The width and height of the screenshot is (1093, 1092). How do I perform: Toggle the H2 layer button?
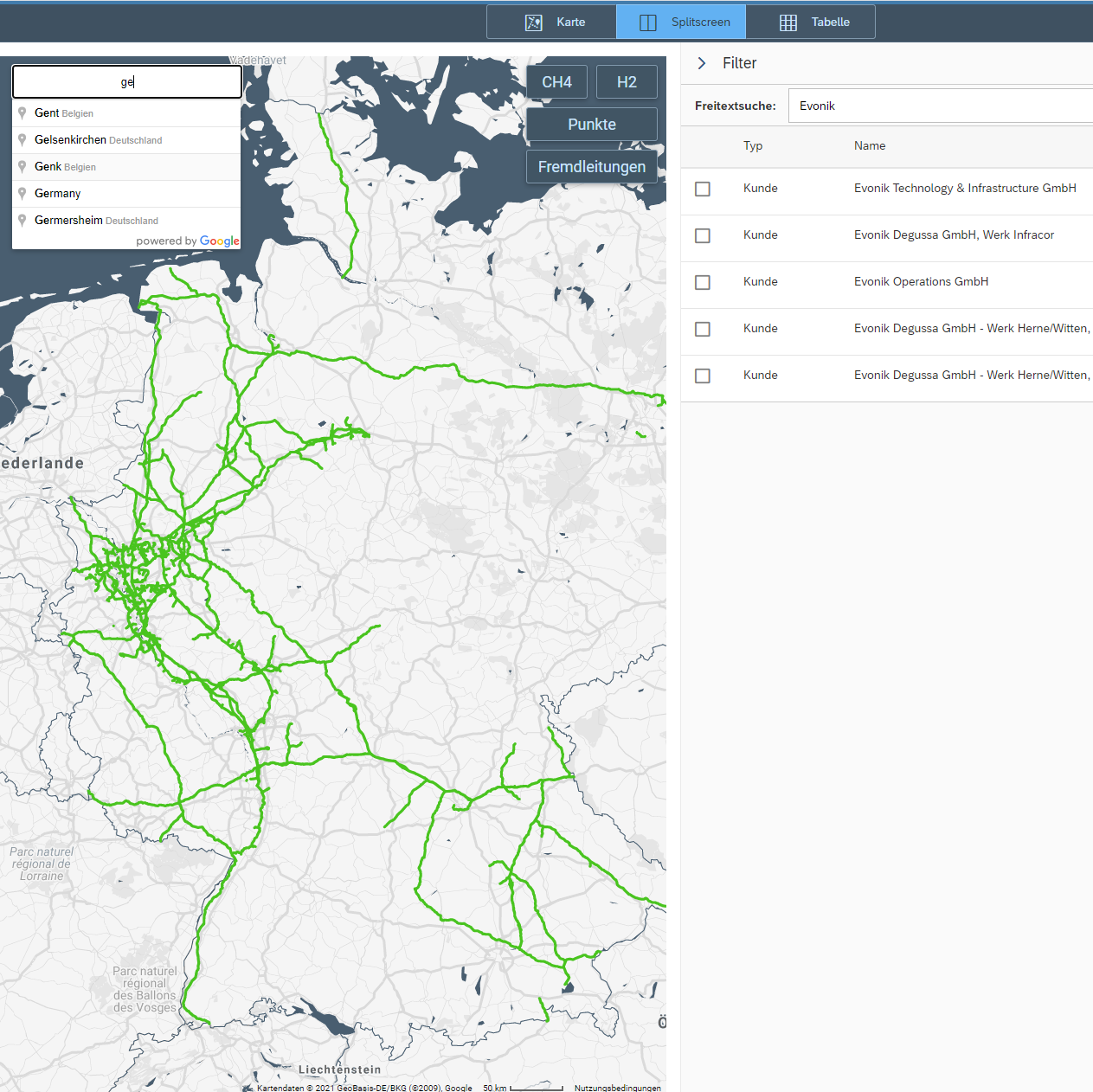[627, 82]
